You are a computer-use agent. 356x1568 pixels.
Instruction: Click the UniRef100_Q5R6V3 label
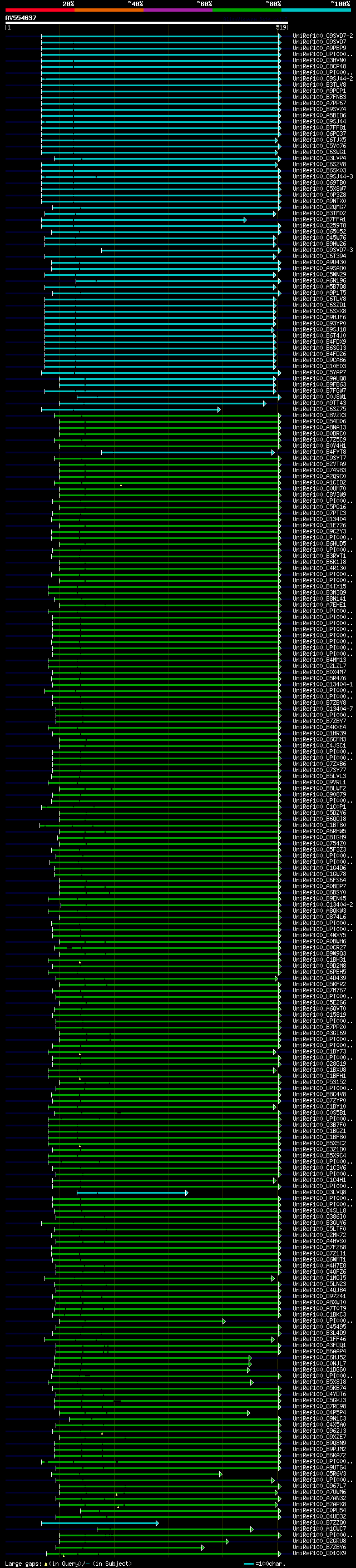319,1474
